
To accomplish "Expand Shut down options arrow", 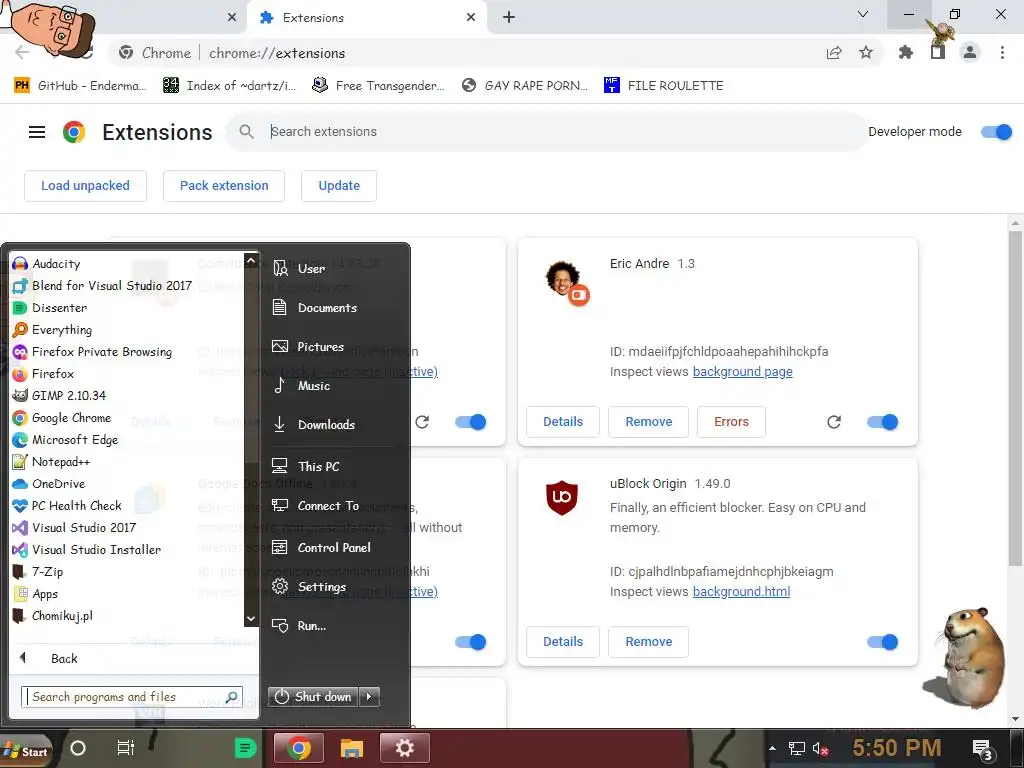I will (x=369, y=697).
